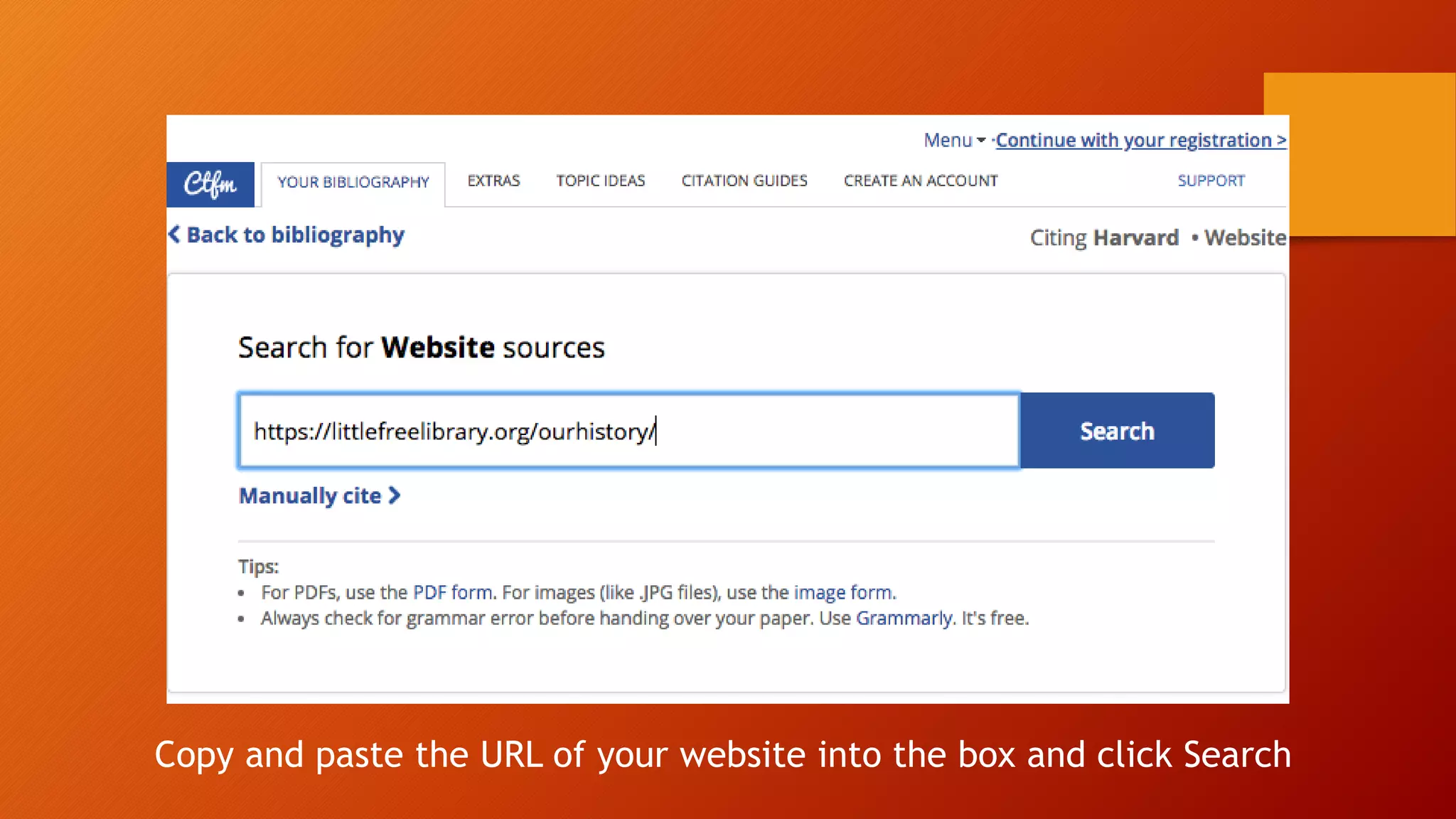Follow the Grammarly link in tips
This screenshot has width=1456, height=819.
point(904,619)
